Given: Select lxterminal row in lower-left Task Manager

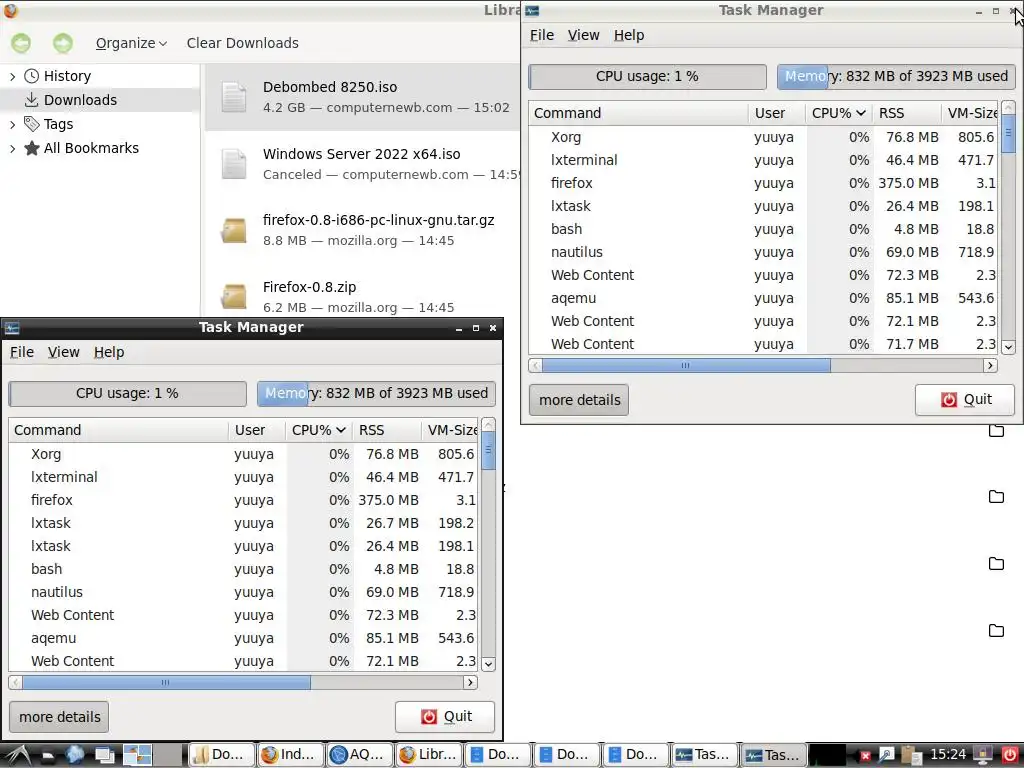Looking at the screenshot, I should (x=243, y=477).
